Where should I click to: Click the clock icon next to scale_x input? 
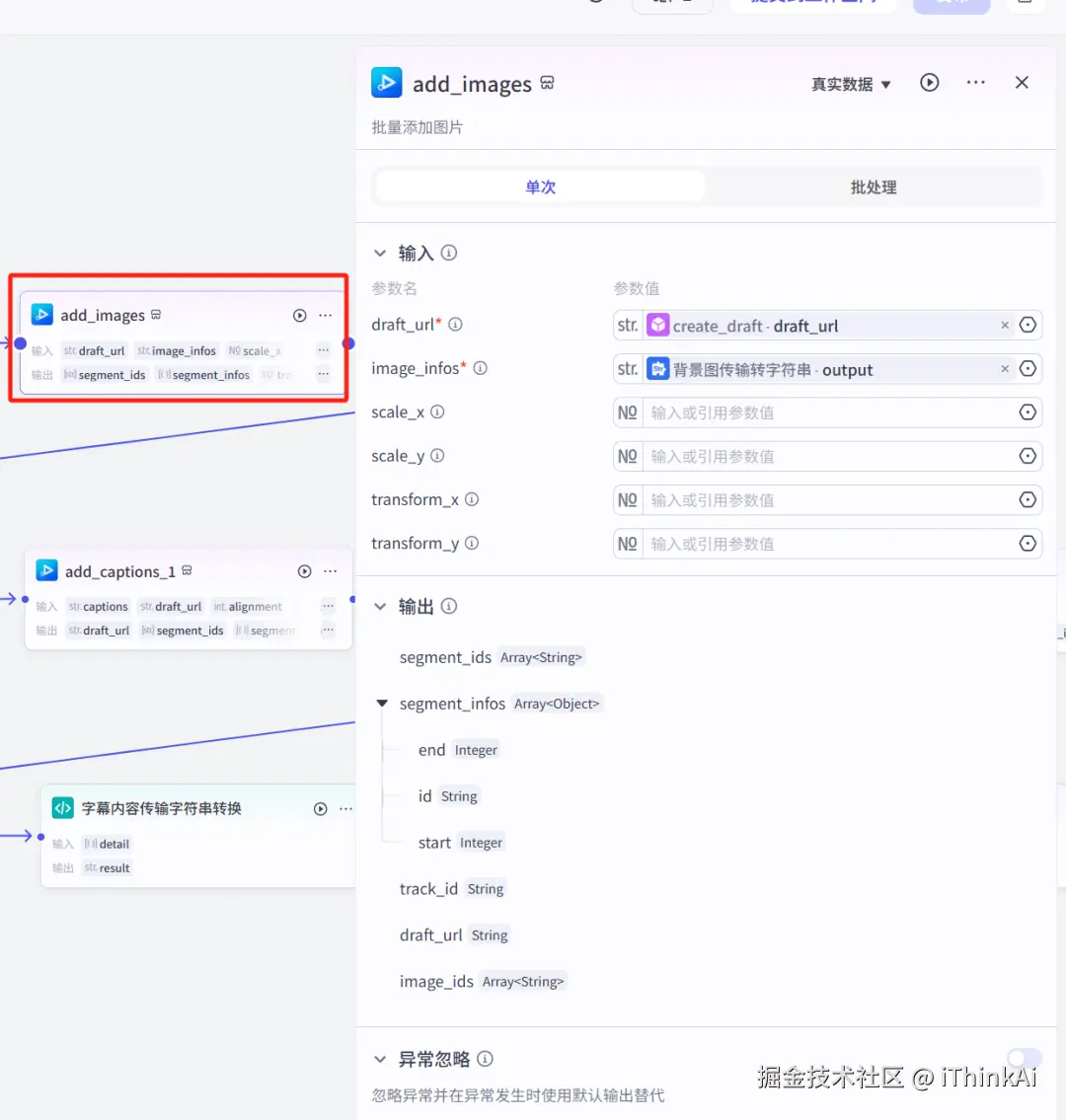click(1027, 411)
